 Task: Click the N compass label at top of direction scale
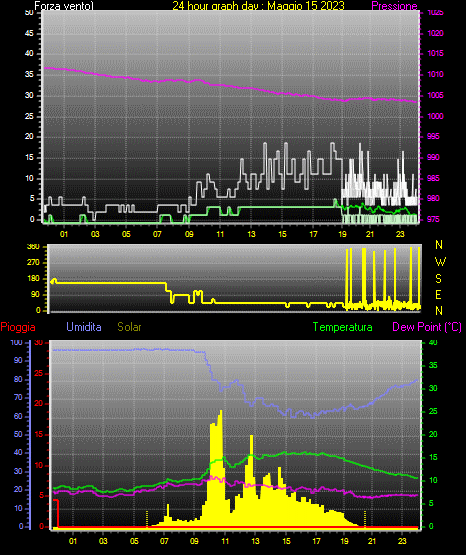pyautogui.click(x=439, y=245)
